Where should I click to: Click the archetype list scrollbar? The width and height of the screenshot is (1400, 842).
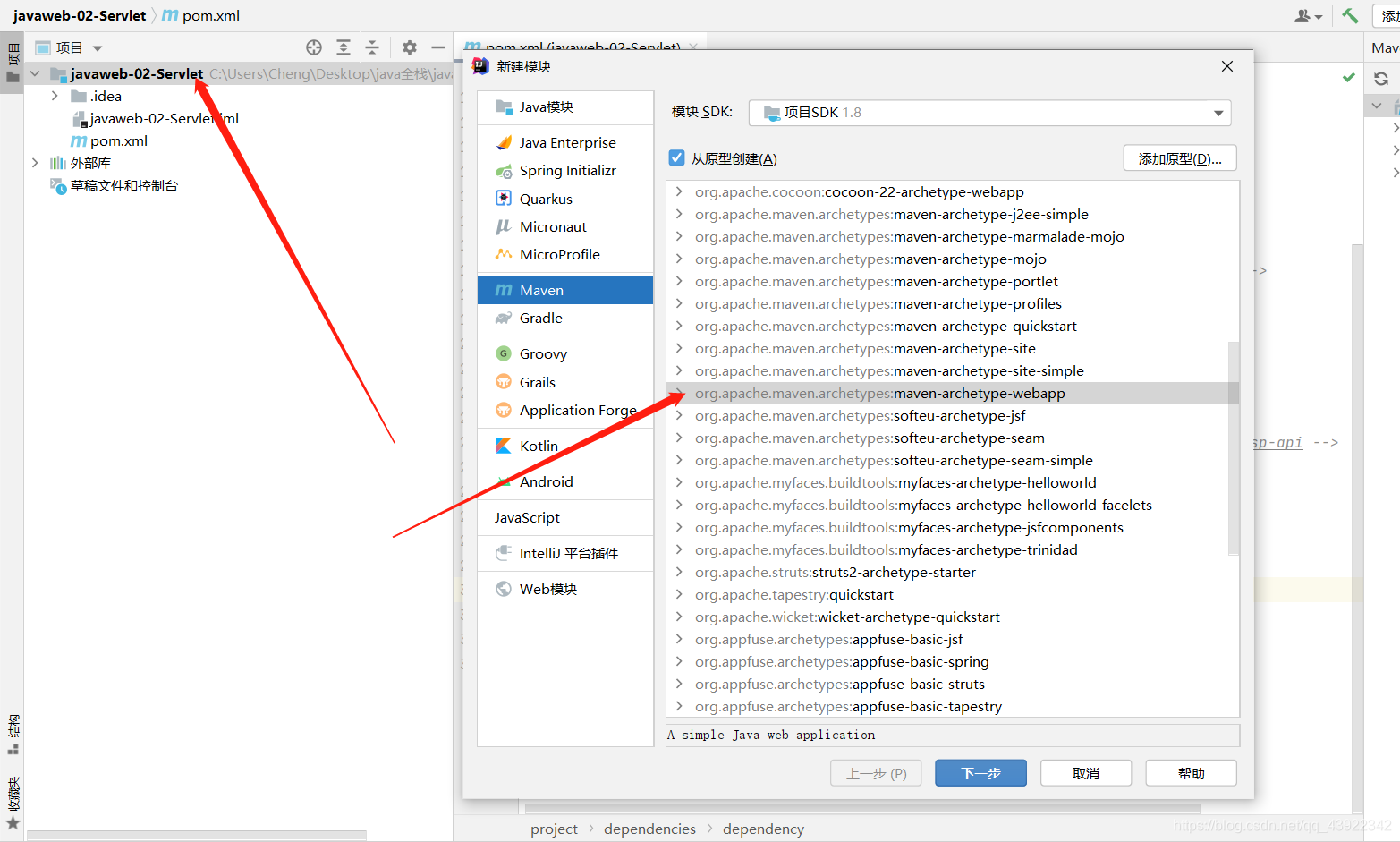[x=1234, y=447]
